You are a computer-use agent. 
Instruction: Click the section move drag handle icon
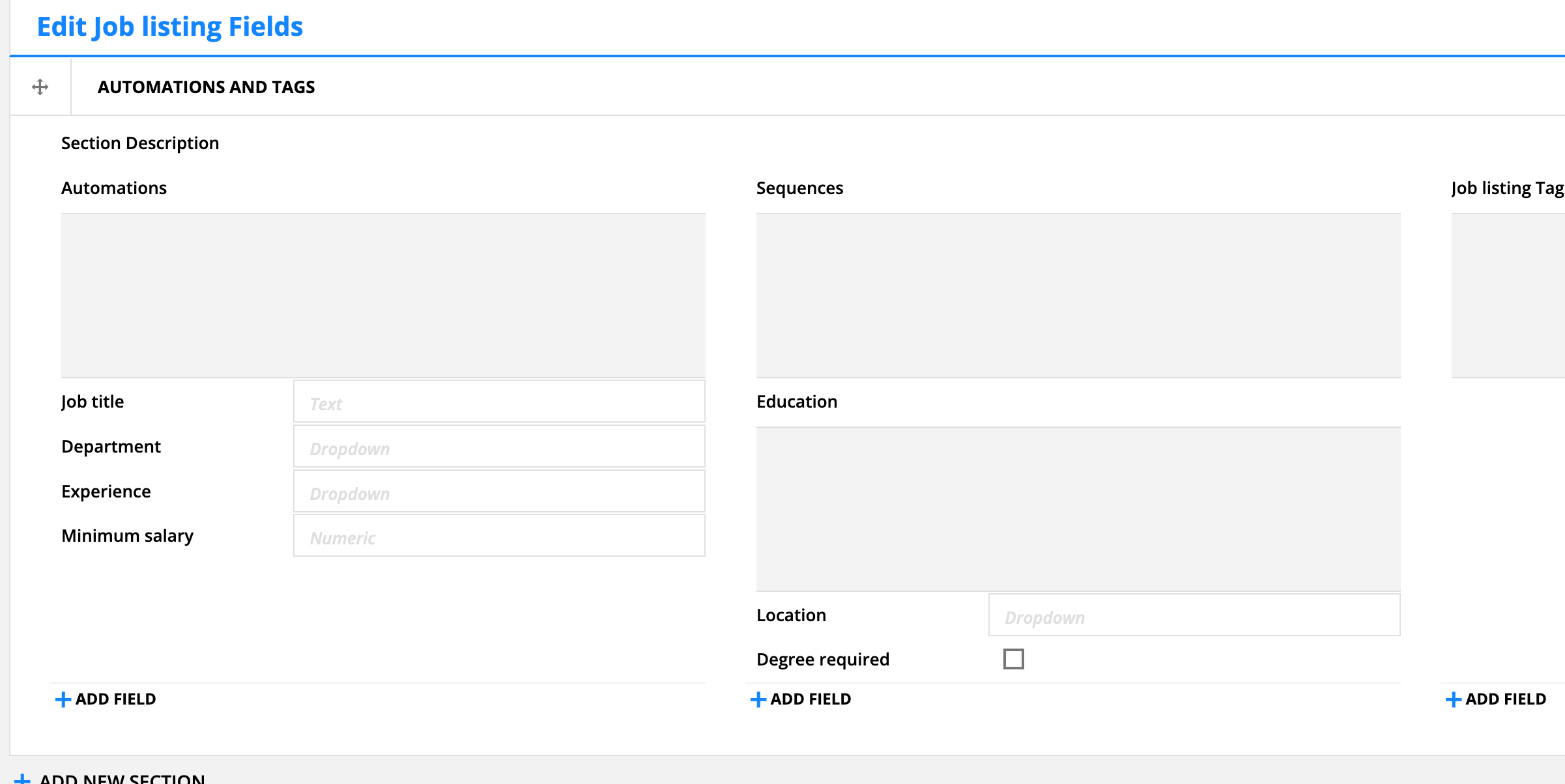click(x=40, y=87)
